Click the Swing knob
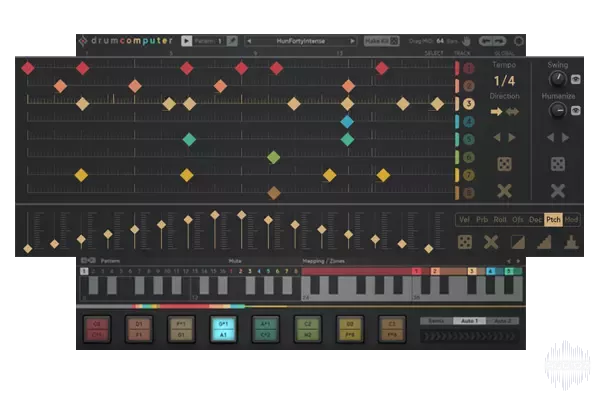The height and width of the screenshot is (400, 600). (558, 79)
